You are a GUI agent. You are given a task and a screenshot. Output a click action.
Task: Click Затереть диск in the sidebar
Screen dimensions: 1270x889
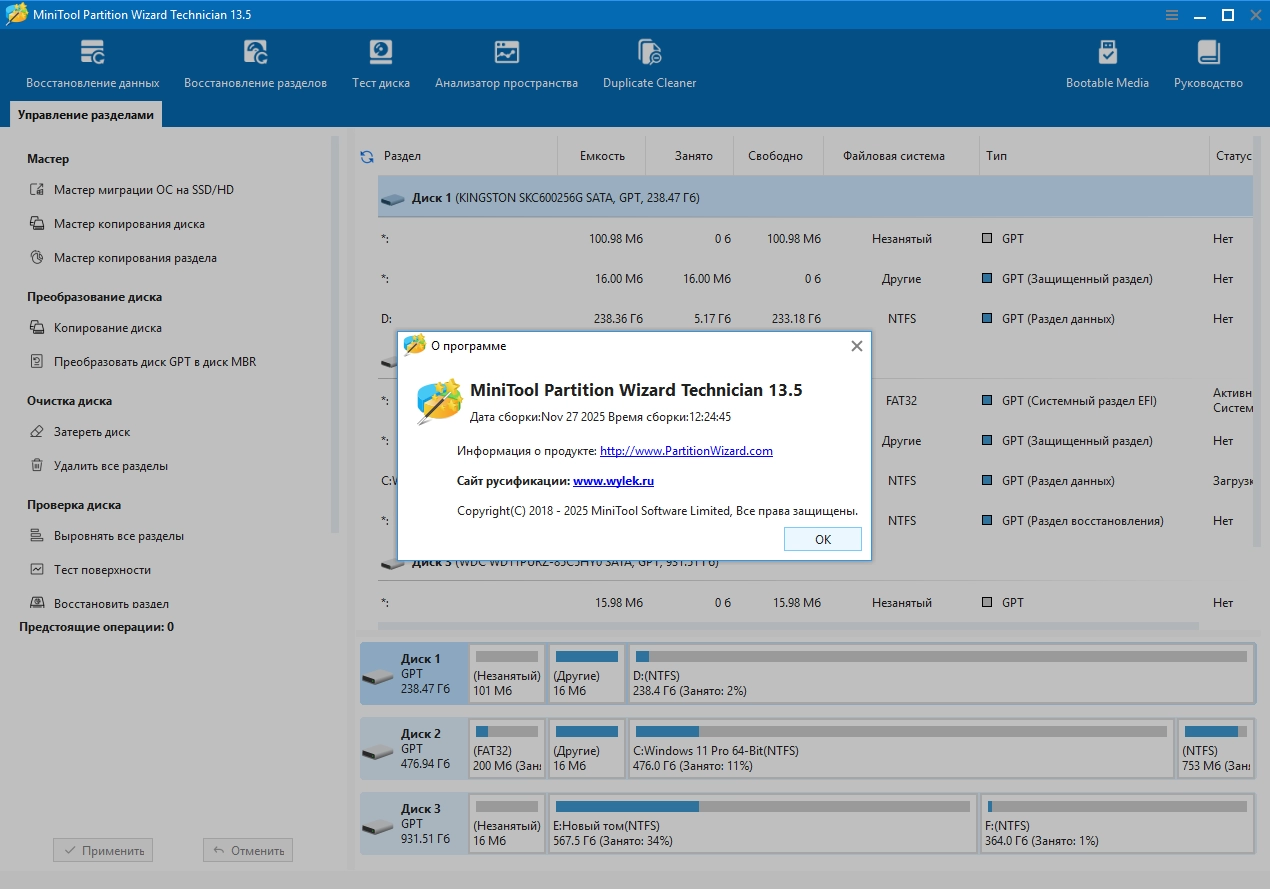92,432
